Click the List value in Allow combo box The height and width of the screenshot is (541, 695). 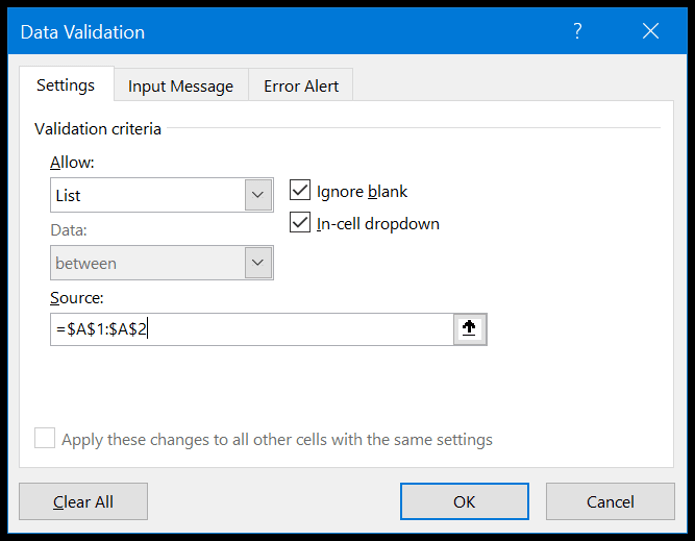(x=68, y=195)
